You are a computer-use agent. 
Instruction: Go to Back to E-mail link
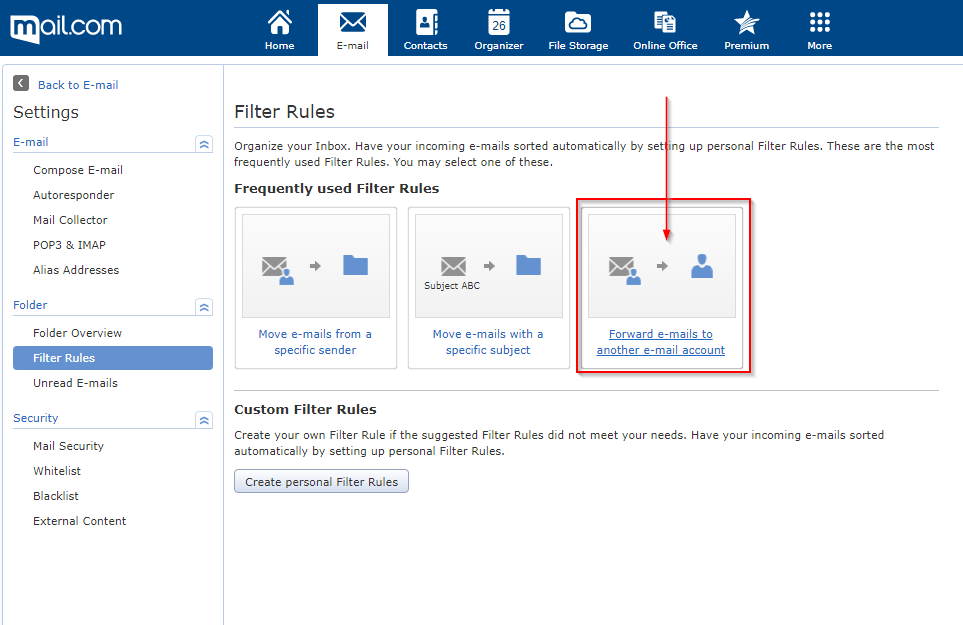click(x=78, y=85)
